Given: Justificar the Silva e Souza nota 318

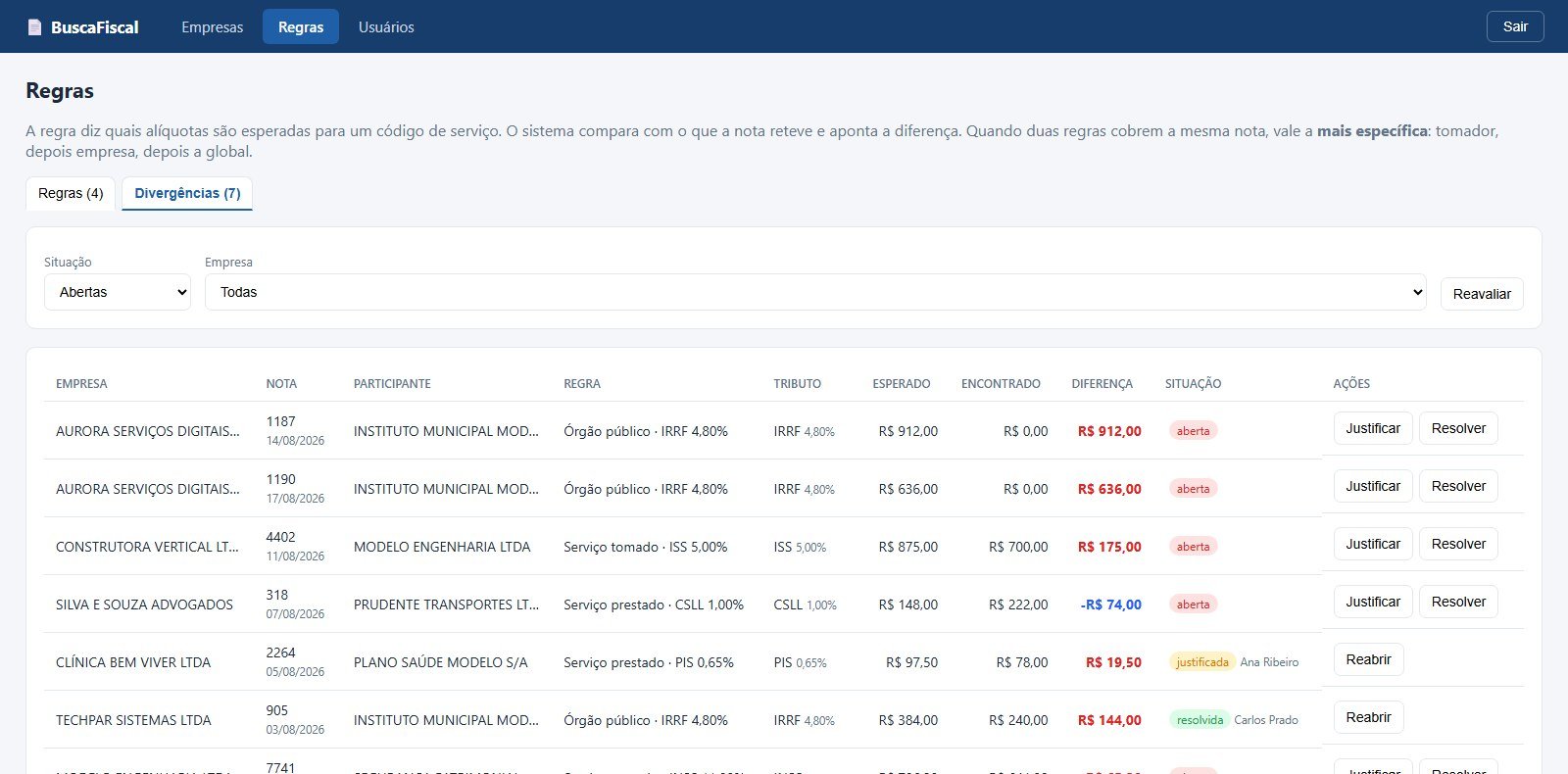Looking at the screenshot, I should (1373, 602).
